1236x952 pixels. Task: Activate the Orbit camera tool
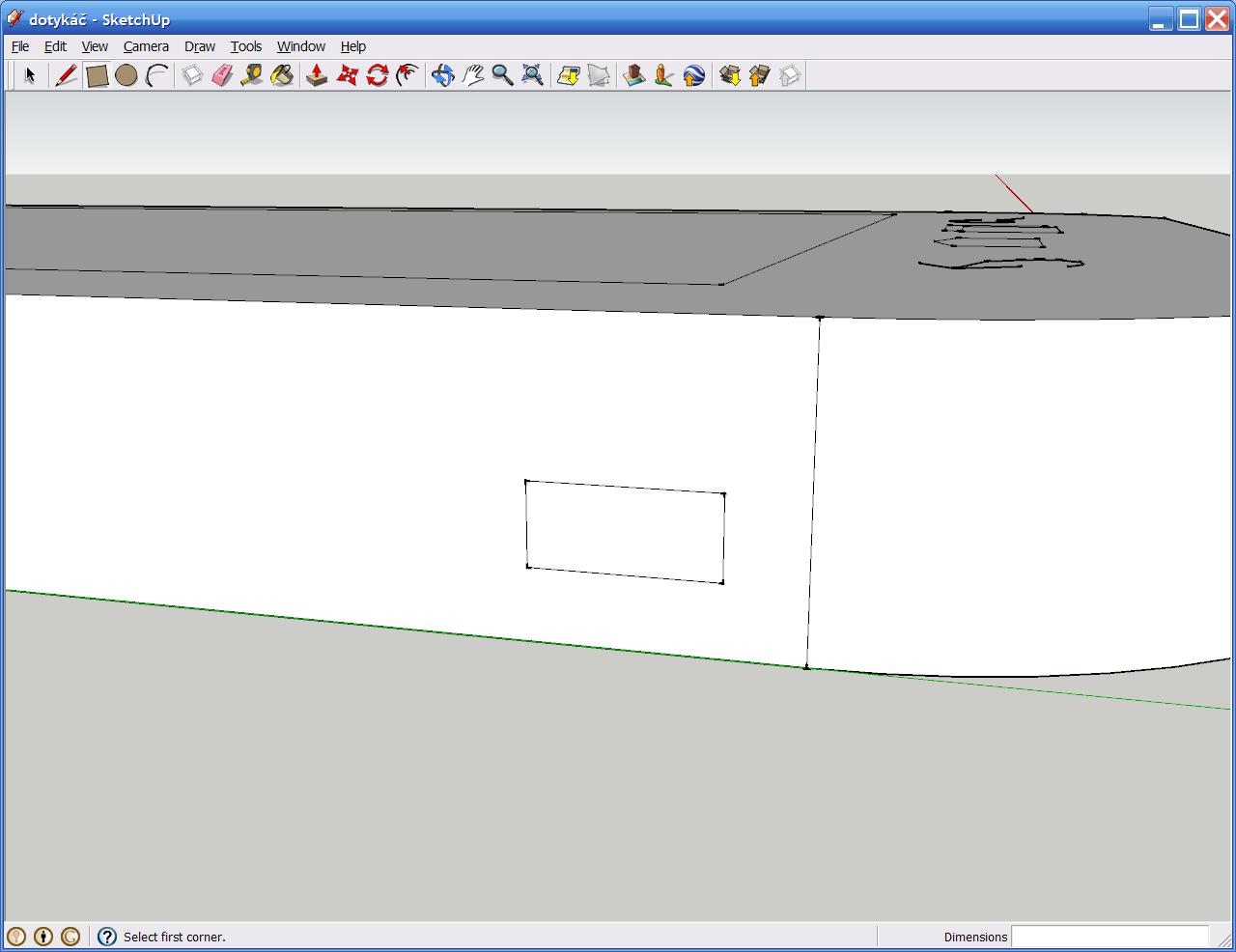tap(442, 75)
